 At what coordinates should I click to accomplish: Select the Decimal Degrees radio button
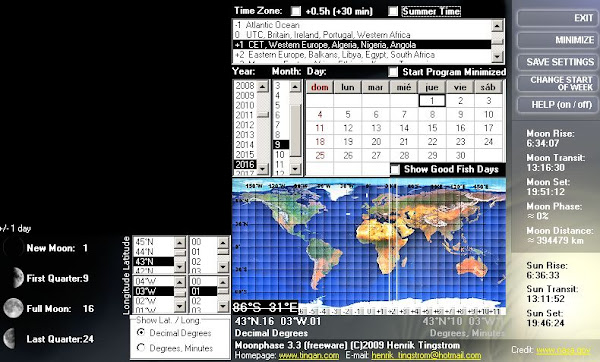coord(141,333)
